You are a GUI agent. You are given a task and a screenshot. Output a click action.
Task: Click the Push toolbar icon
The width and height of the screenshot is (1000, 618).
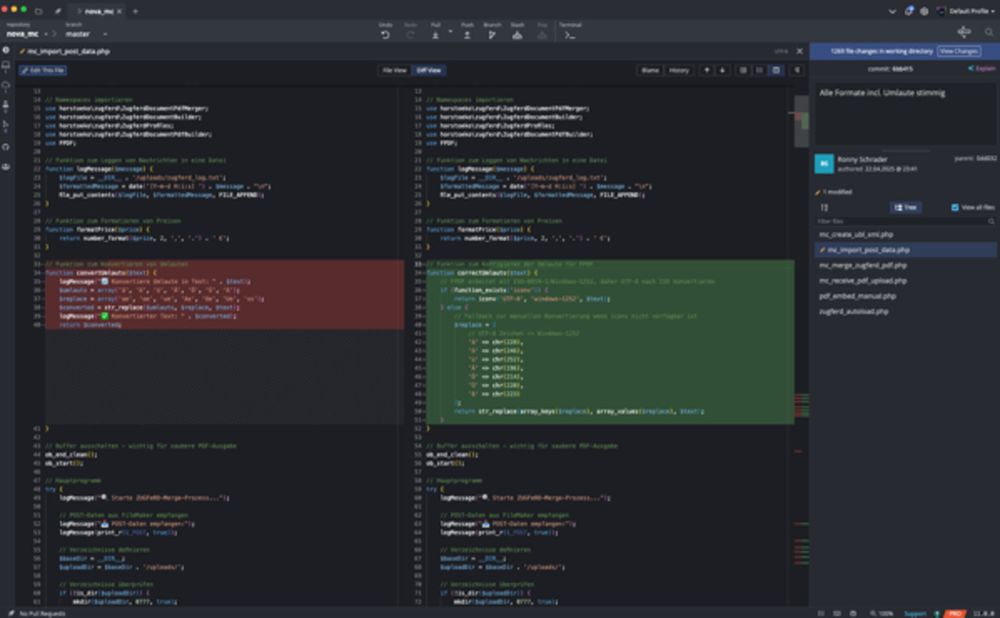coord(467,34)
